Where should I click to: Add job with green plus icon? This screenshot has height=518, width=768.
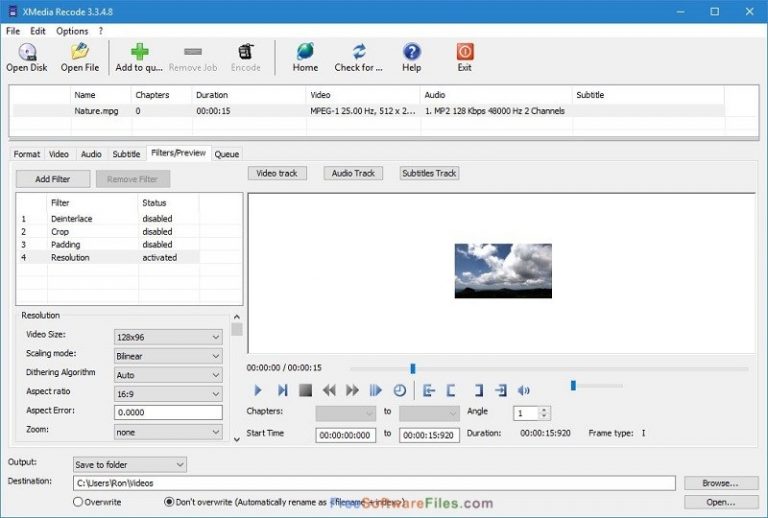[x=140, y=52]
